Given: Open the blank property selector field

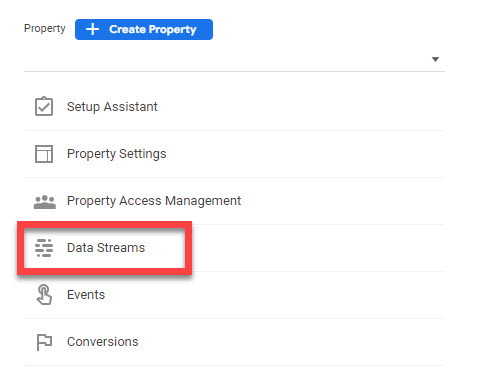Looking at the screenshot, I should click(x=234, y=59).
